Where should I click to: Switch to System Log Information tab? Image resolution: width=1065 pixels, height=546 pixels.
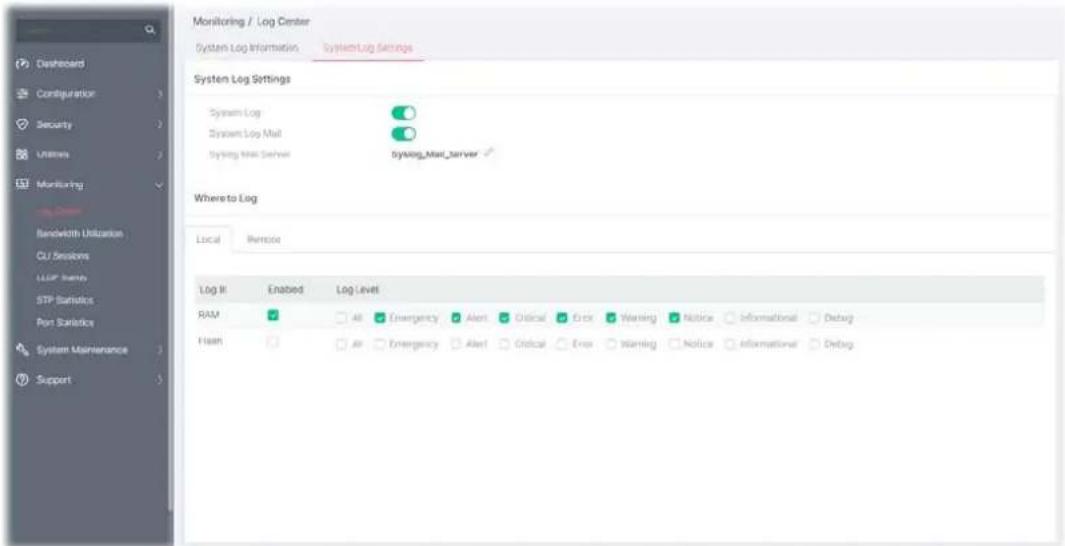(247, 48)
